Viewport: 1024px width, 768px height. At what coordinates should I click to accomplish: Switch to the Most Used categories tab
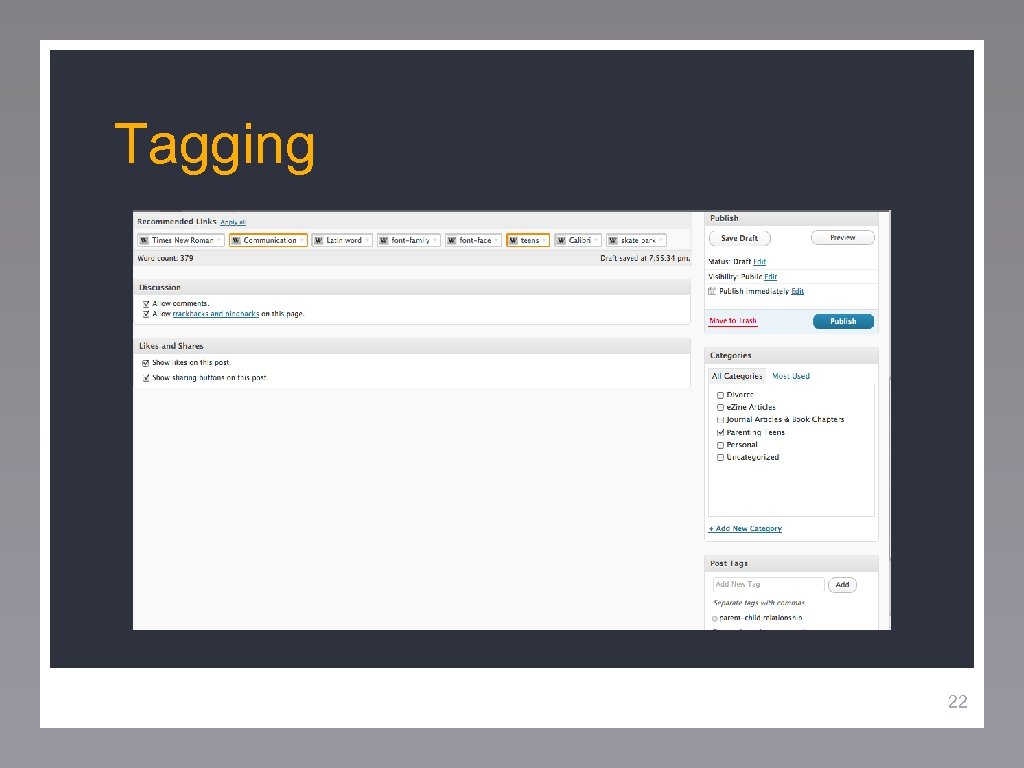click(x=792, y=375)
